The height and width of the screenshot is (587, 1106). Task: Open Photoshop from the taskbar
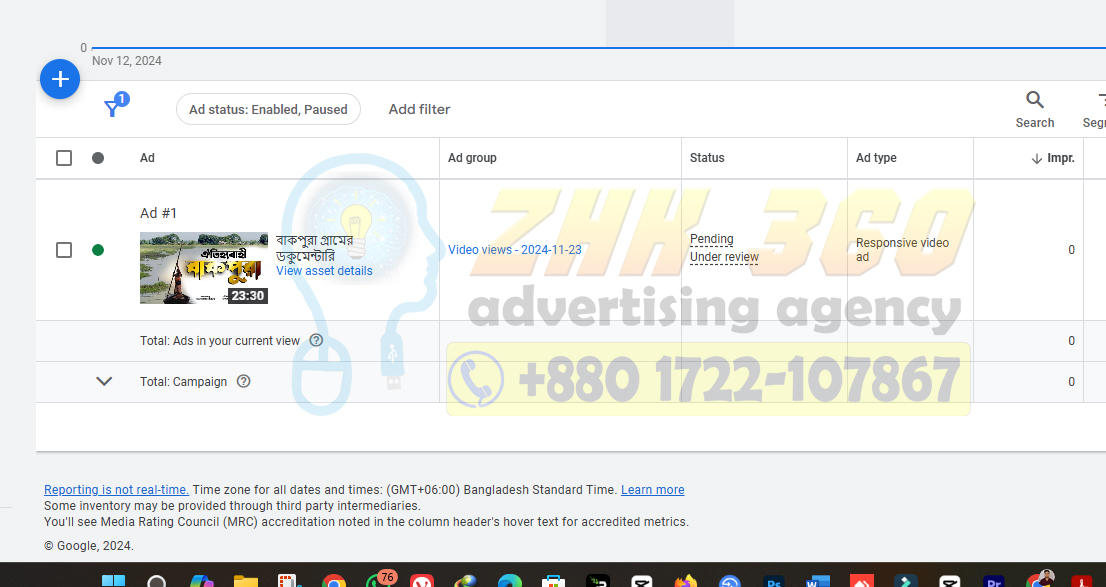(774, 581)
